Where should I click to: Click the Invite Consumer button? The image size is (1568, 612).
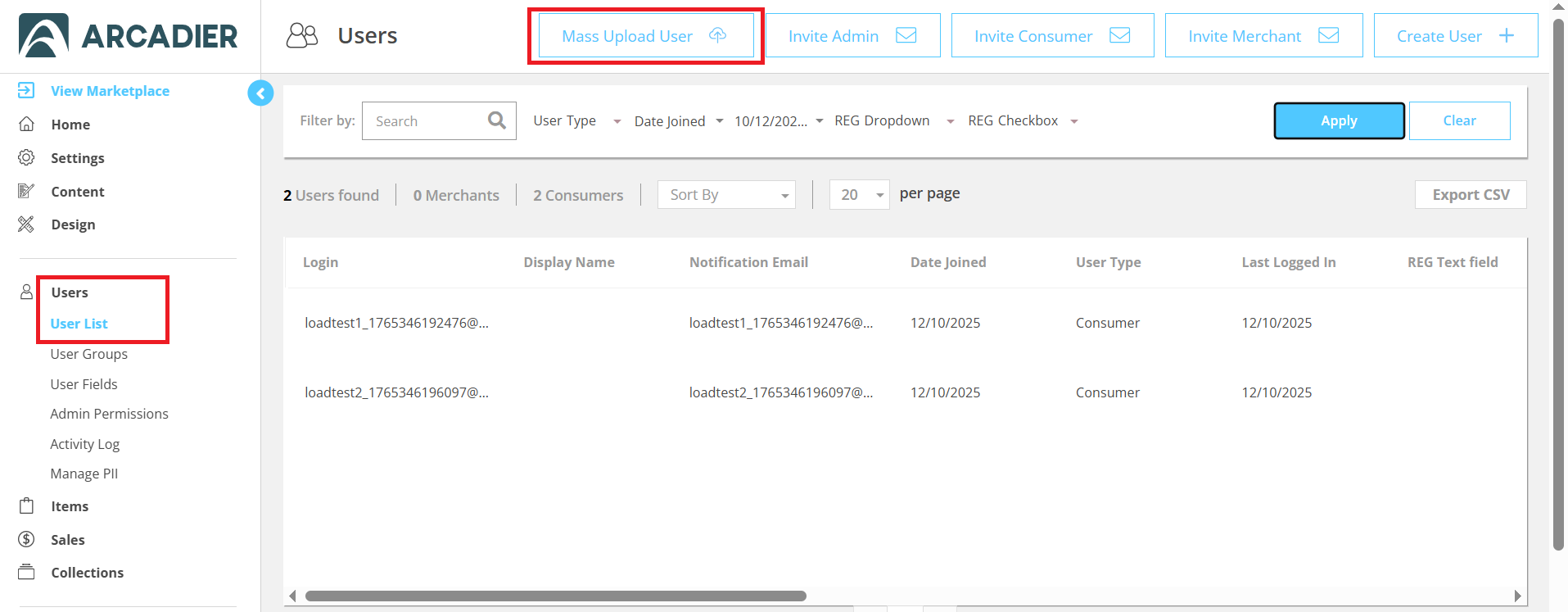point(1052,35)
